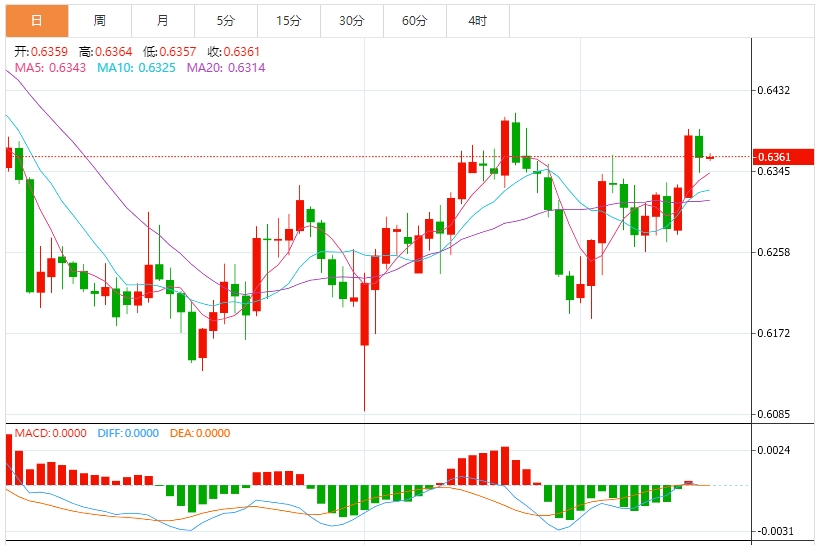Viewport: 820px width, 545px height.
Task: Show the 30分 chart tab
Action: point(351,20)
